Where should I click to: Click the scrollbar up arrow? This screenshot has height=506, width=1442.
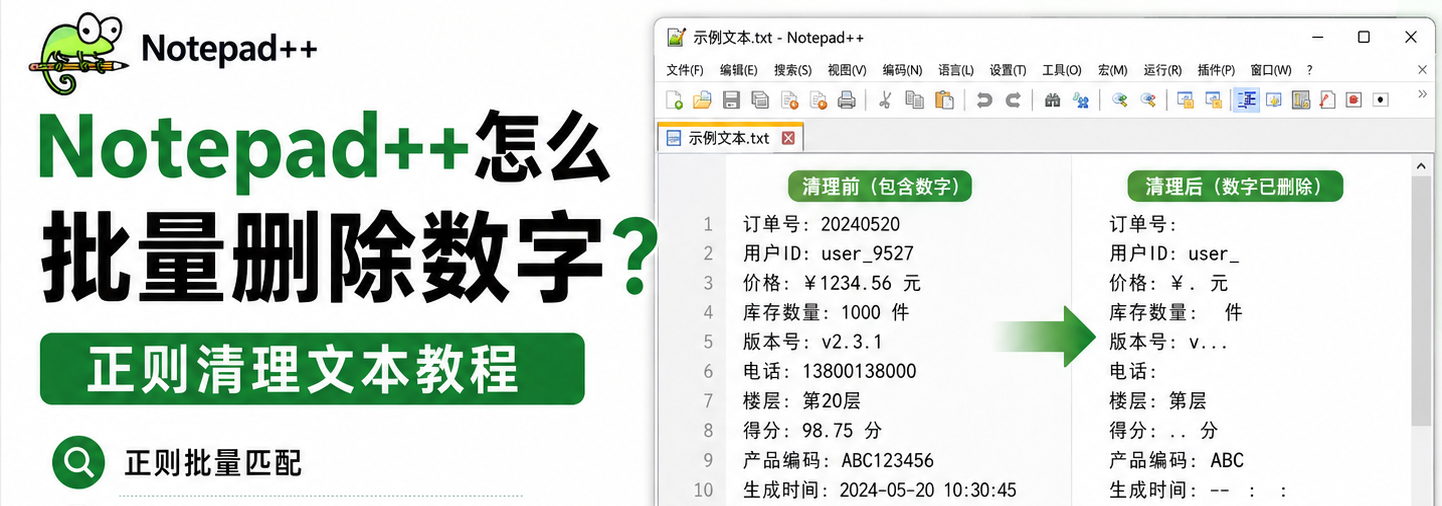click(x=1422, y=165)
